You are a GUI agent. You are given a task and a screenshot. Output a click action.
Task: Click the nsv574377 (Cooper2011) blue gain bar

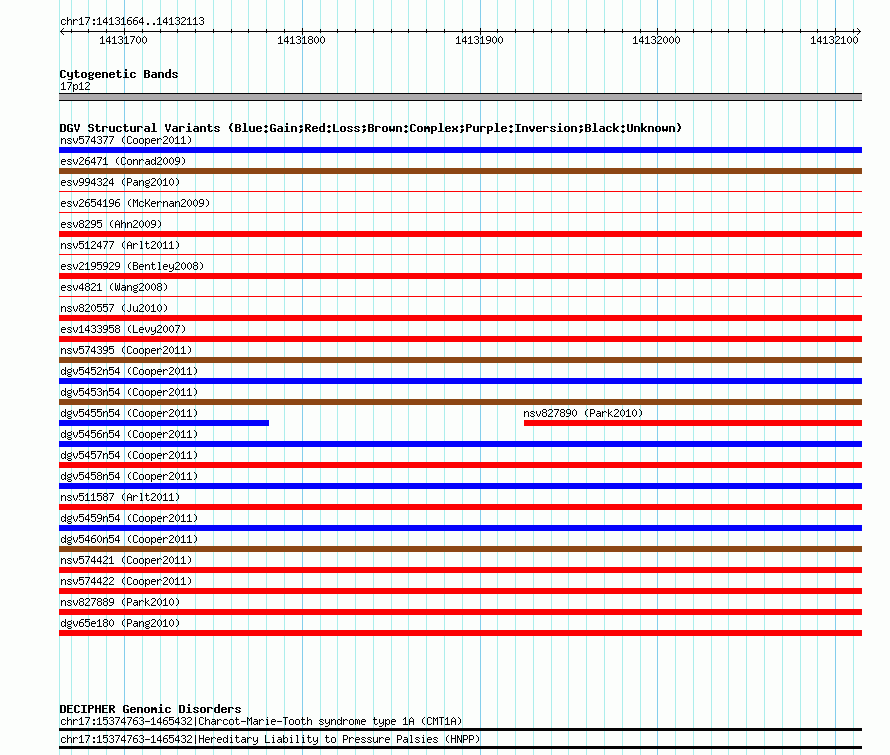[x=460, y=150]
